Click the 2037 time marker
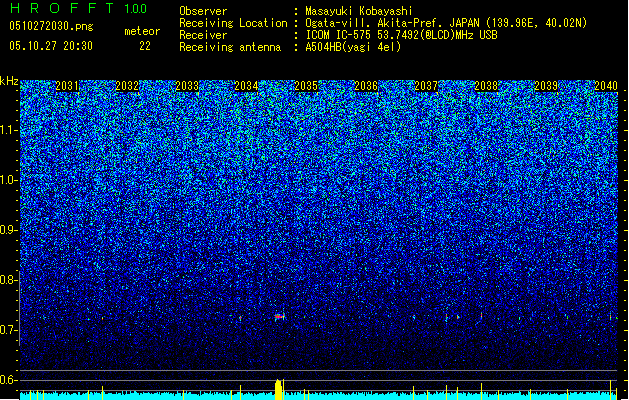This screenshot has height=400, width=629. pos(426,86)
